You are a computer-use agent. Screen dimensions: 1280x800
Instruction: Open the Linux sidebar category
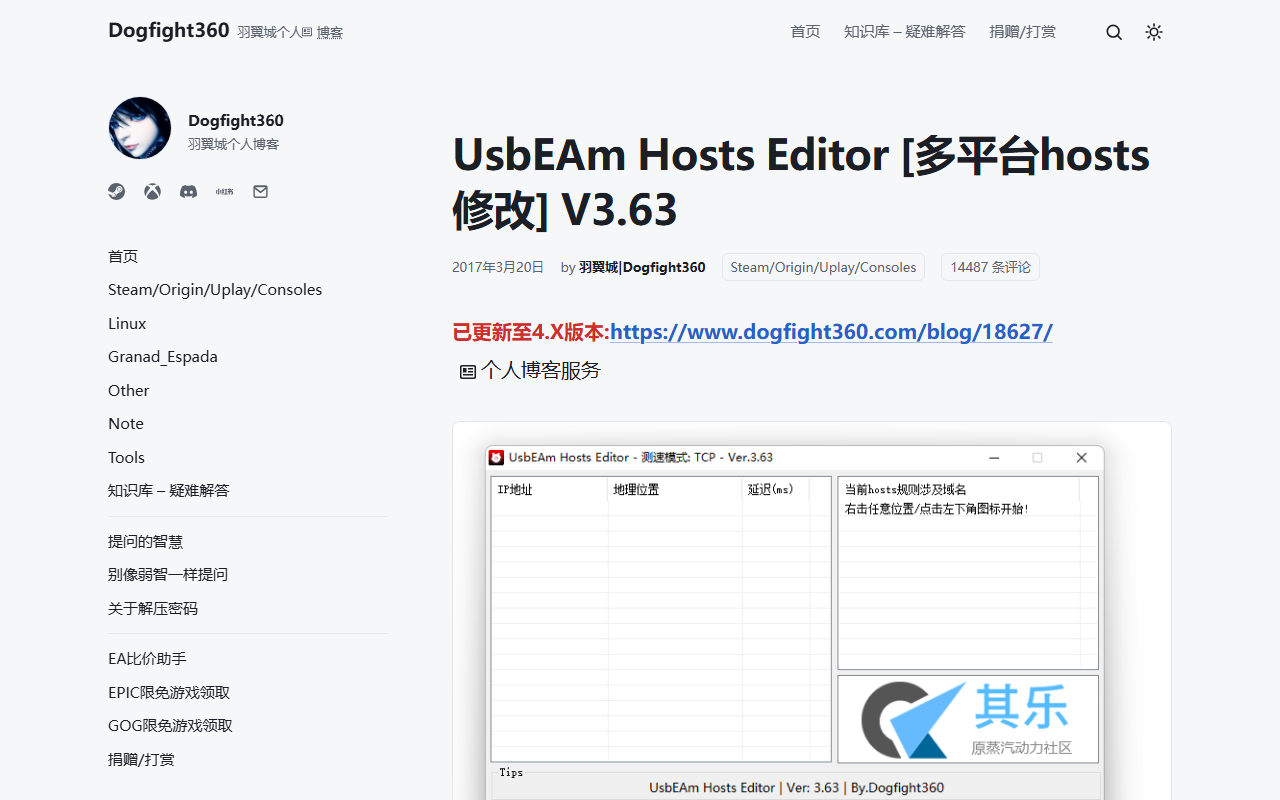[127, 323]
